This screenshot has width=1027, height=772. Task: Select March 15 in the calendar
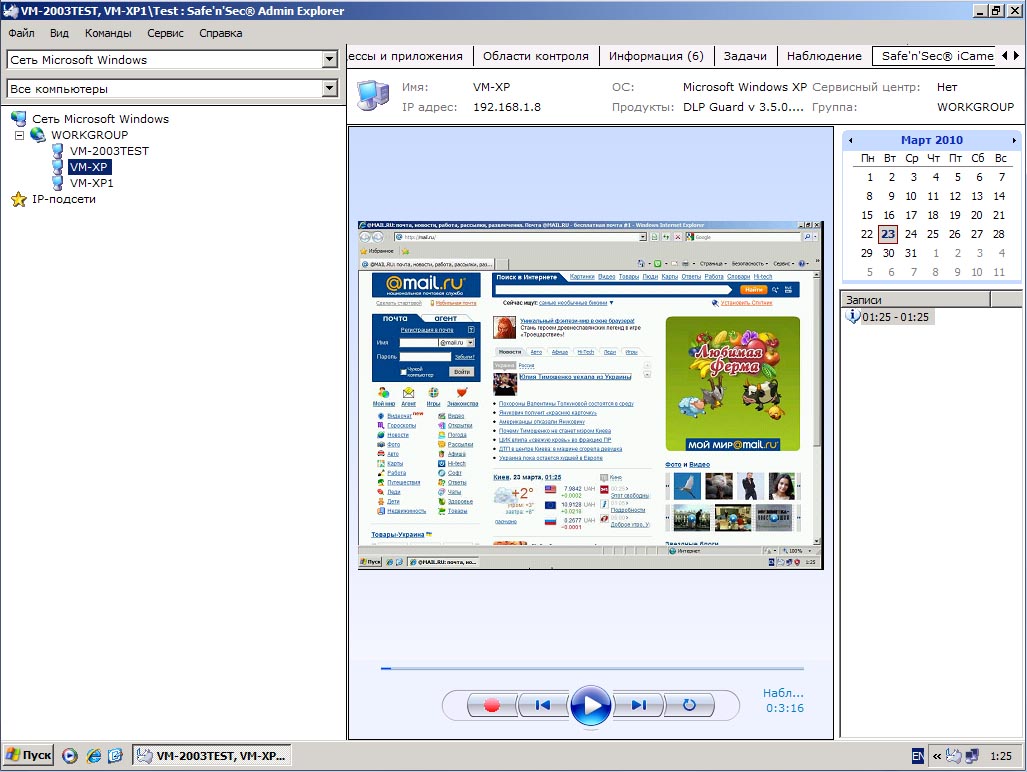pos(867,215)
